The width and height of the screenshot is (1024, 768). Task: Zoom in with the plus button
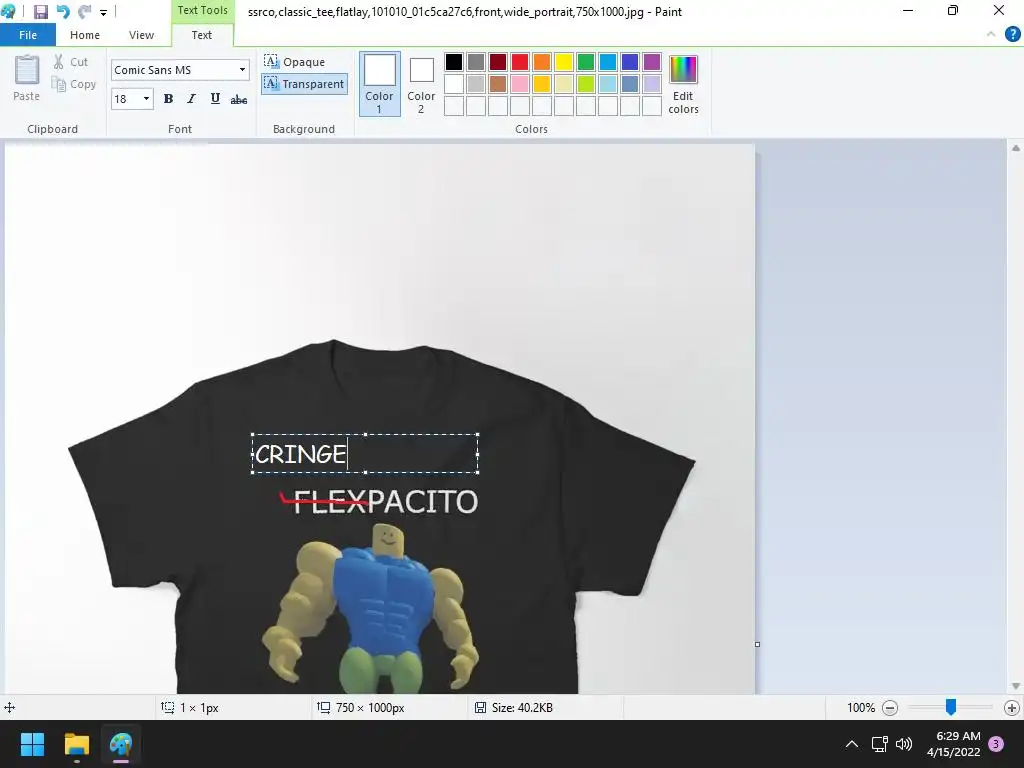[x=1012, y=708]
